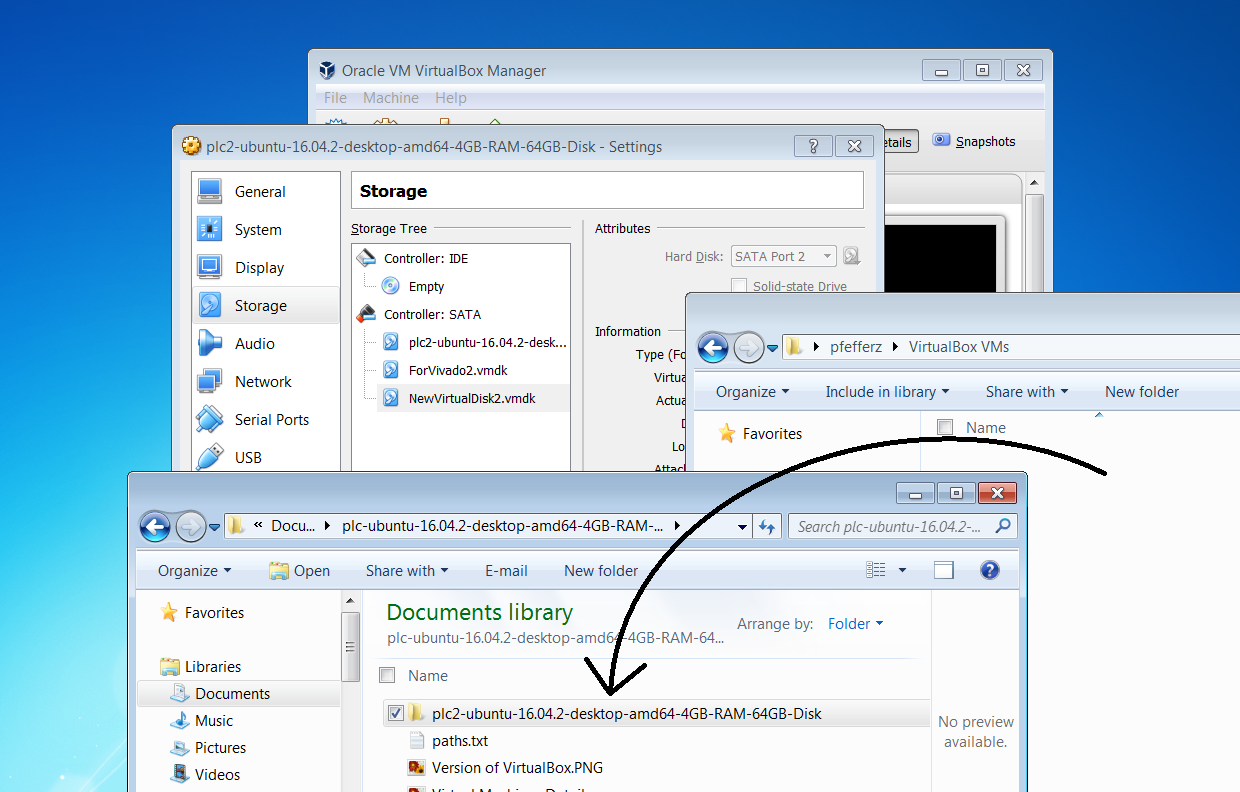Click Docu... breadcrumb in address bar
The width and height of the screenshot is (1240, 792).
[x=293, y=526]
